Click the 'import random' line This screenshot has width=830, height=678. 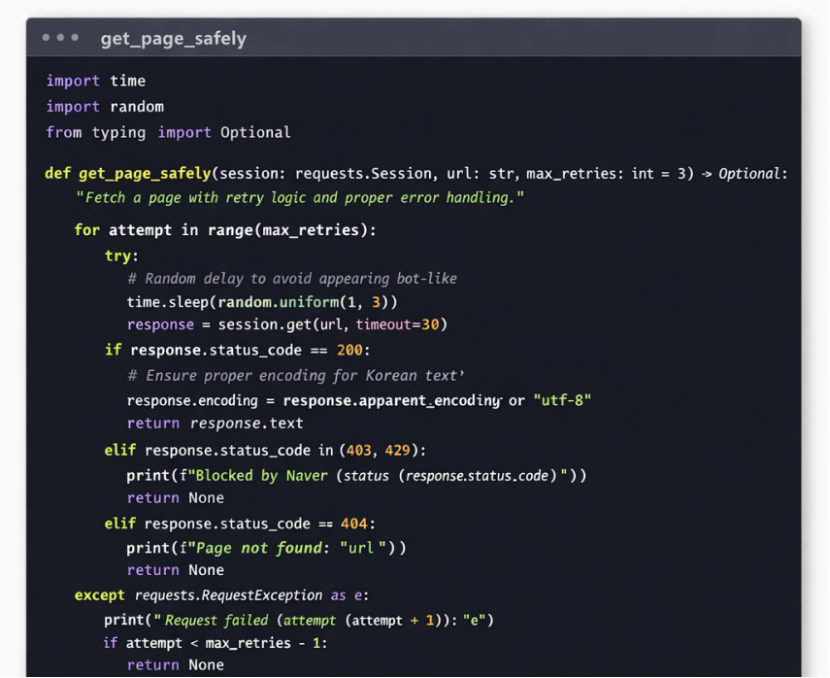(x=104, y=107)
